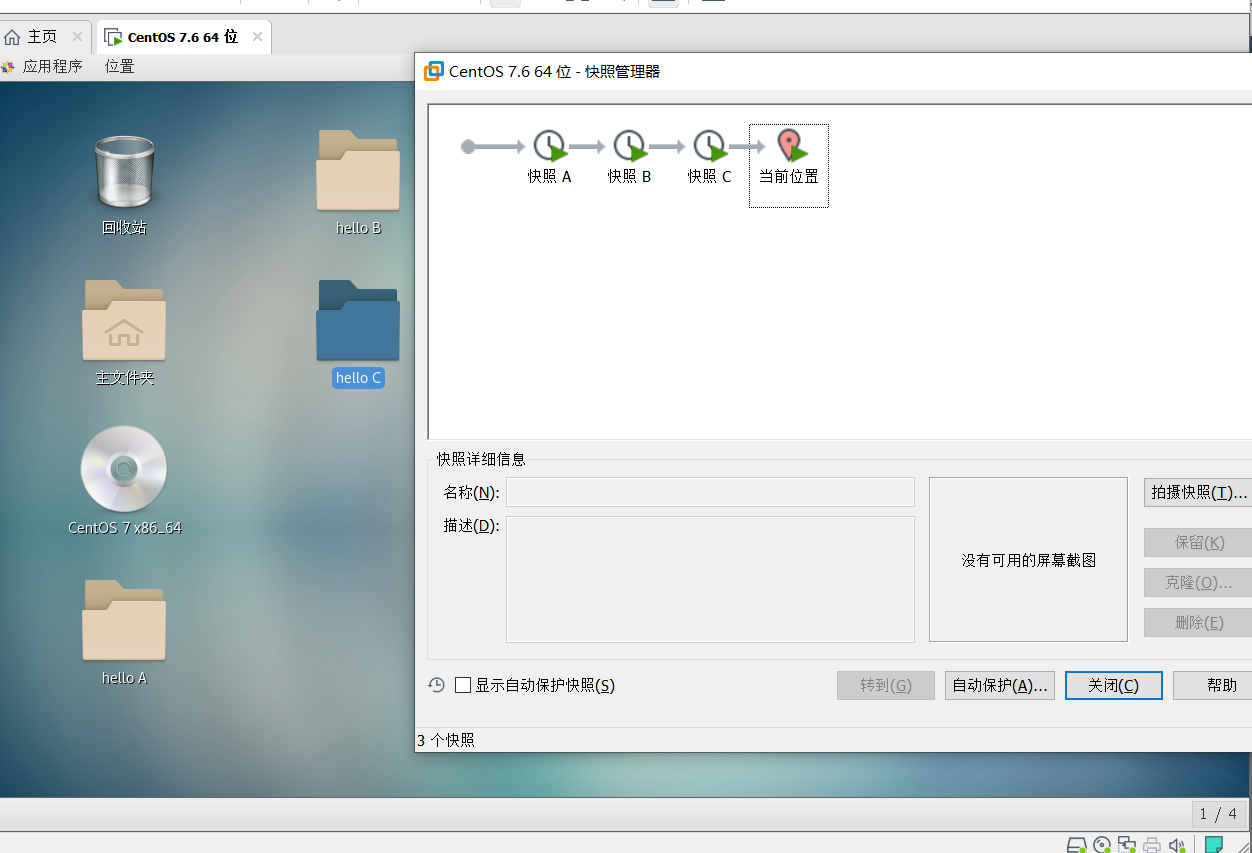Close the 主页 tab
The image size is (1252, 853).
pyautogui.click(x=77, y=37)
